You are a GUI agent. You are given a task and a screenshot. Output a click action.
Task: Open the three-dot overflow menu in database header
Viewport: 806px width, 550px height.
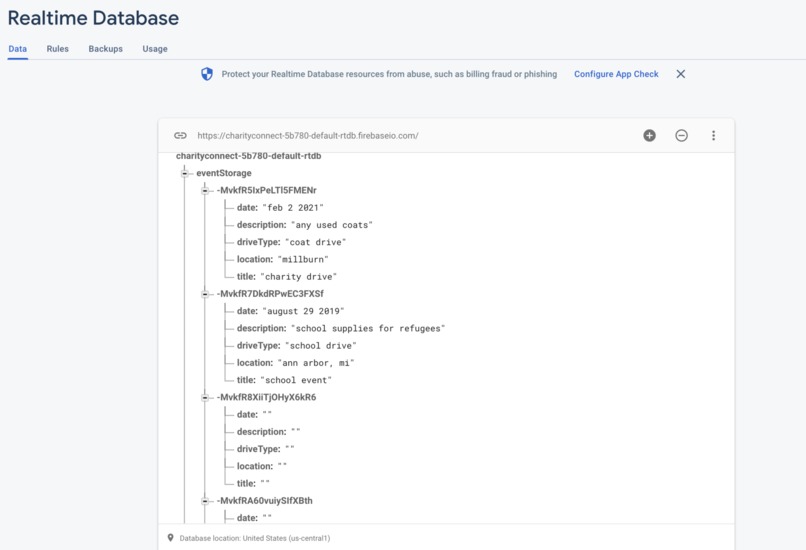[713, 136]
